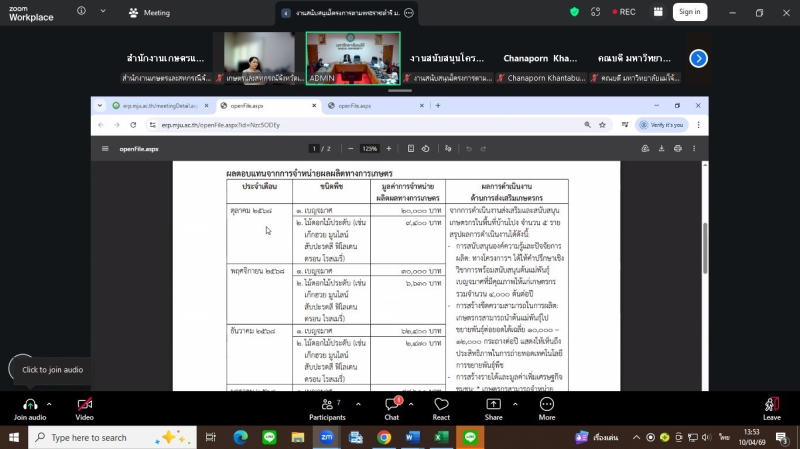The image size is (800, 449).
Task: Open the Participants panel
Action: 326,403
